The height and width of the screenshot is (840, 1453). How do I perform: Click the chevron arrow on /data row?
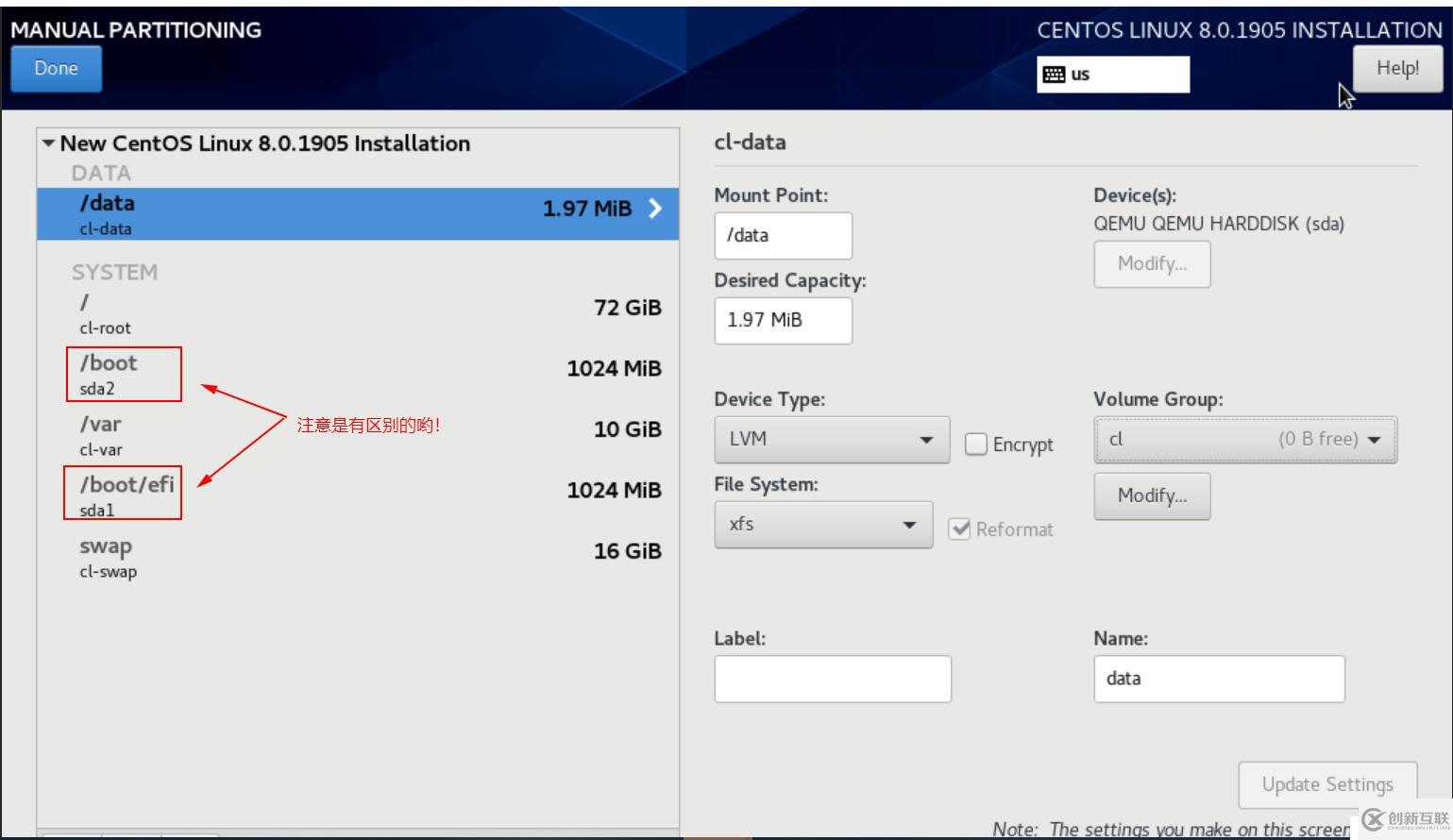(655, 209)
